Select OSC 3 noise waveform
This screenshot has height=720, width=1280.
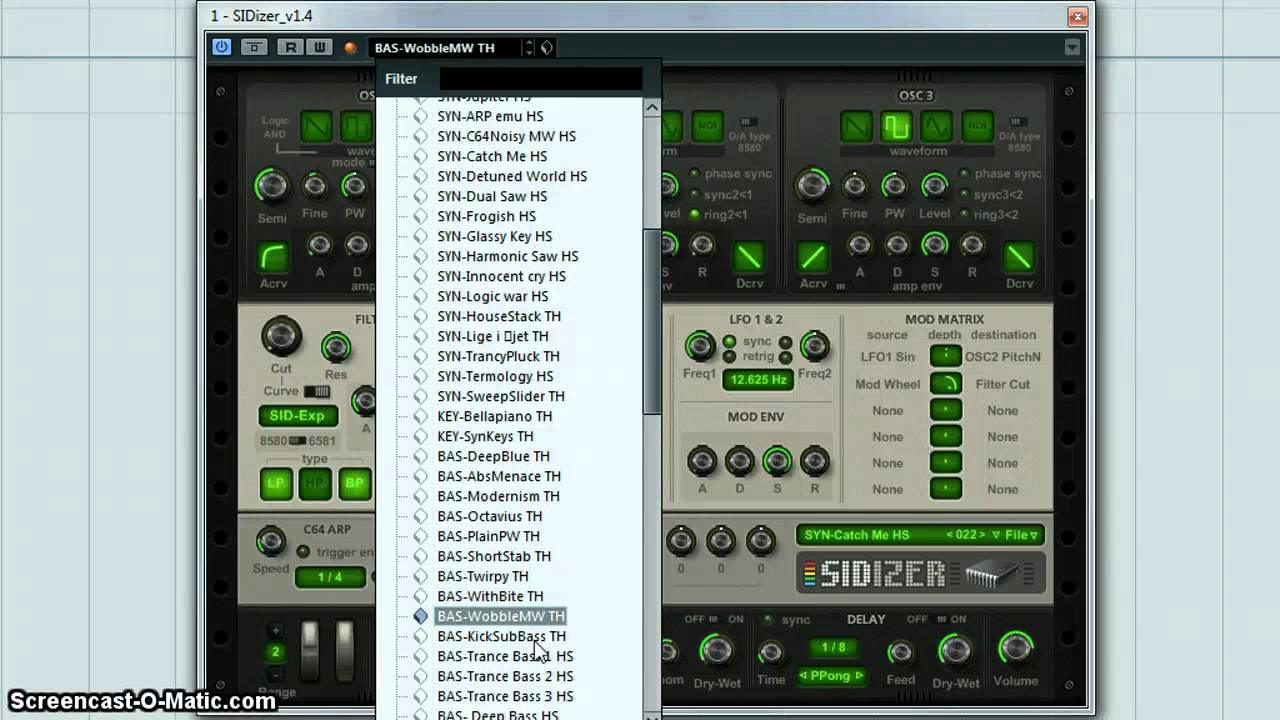pos(977,127)
